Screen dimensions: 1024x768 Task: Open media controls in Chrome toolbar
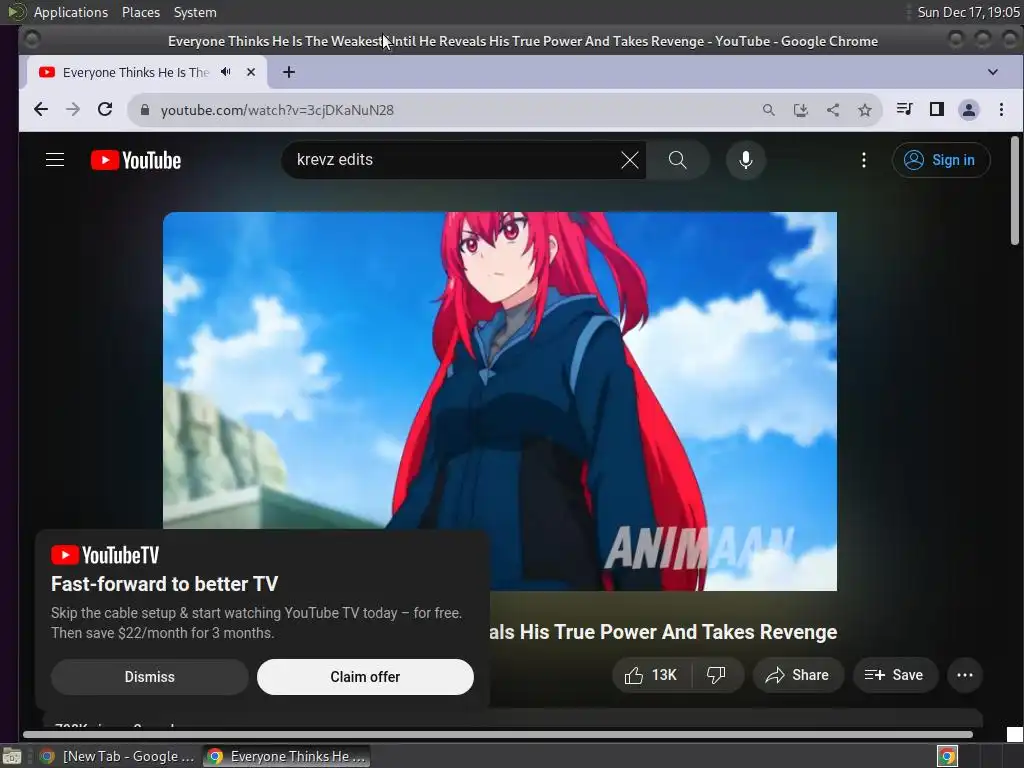point(904,109)
